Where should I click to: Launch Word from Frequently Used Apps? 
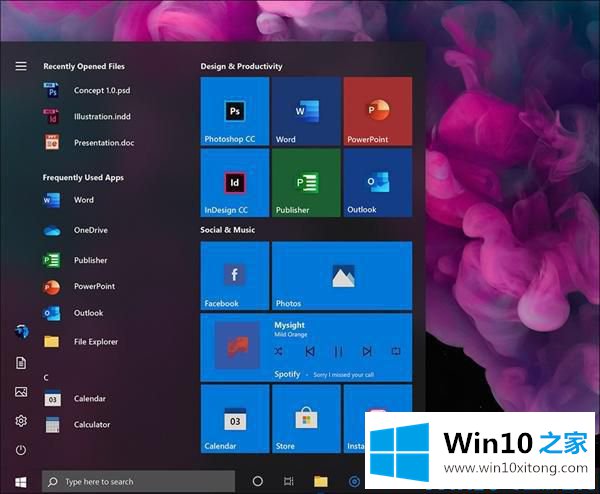click(x=68, y=200)
